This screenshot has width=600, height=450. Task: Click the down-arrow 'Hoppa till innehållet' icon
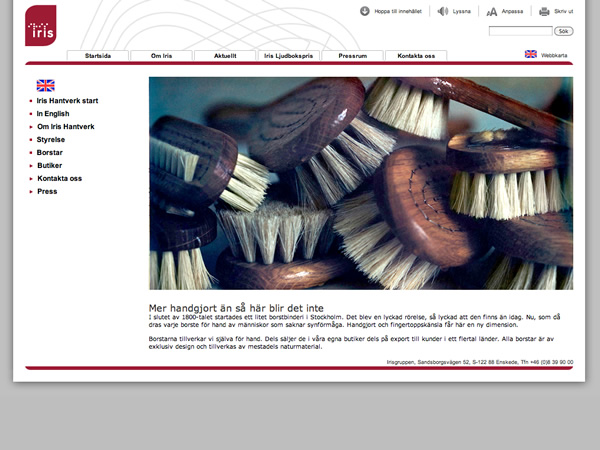pyautogui.click(x=365, y=11)
